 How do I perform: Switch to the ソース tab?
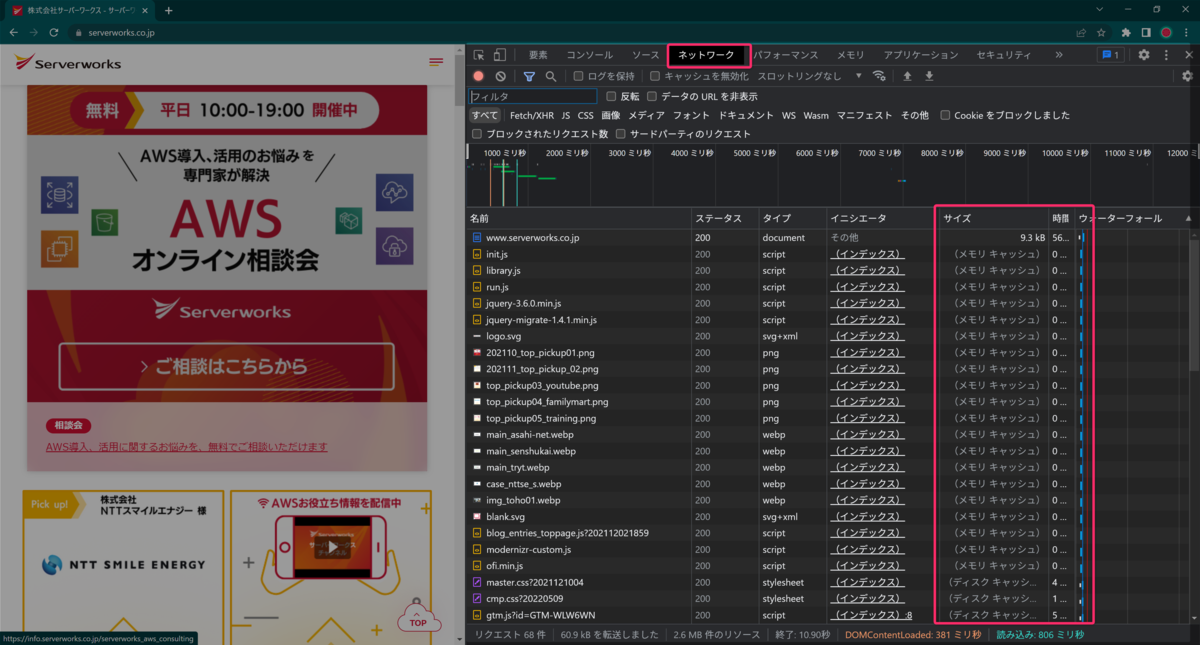pos(646,55)
